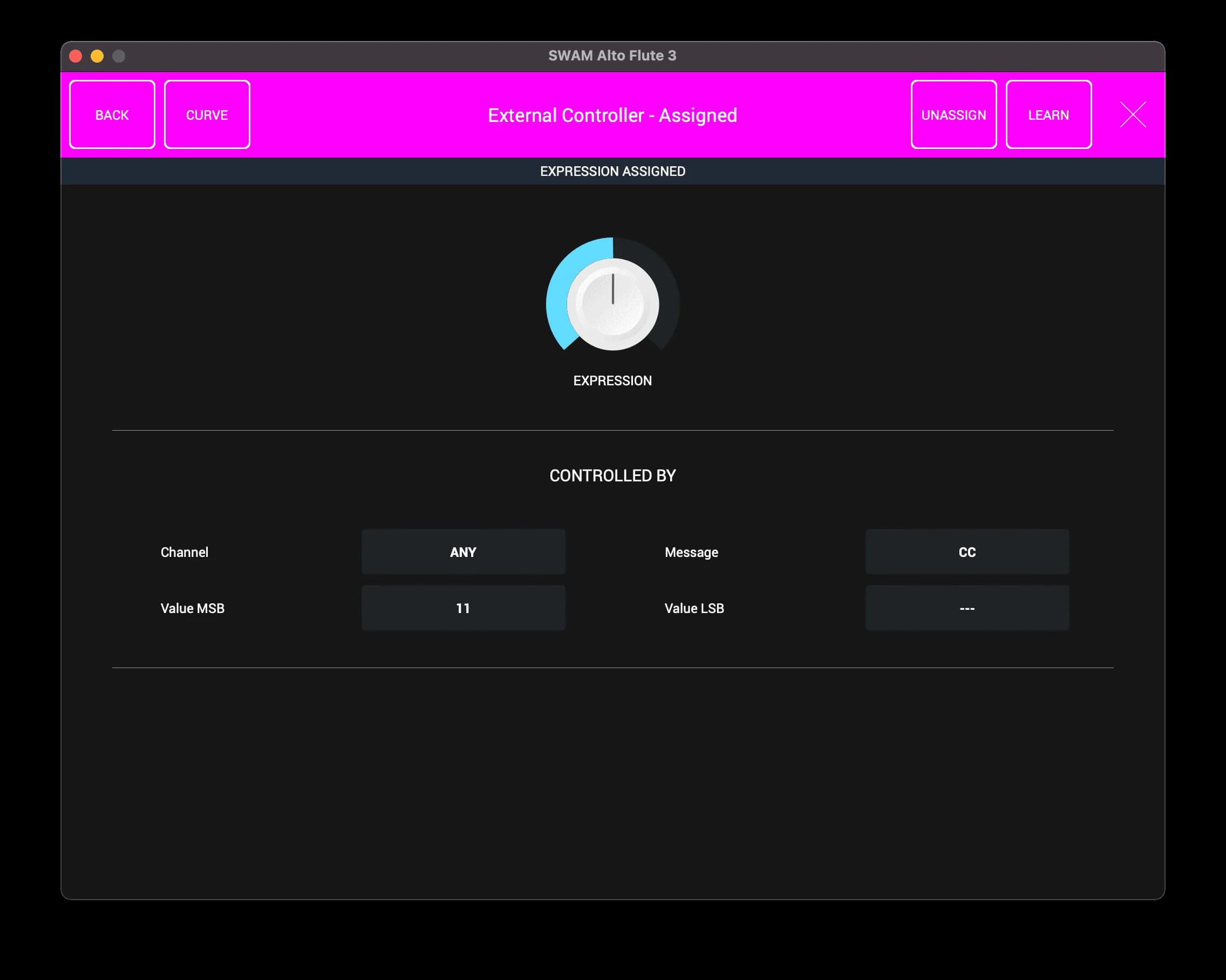
Task: Click the Channel label
Action: (x=184, y=552)
